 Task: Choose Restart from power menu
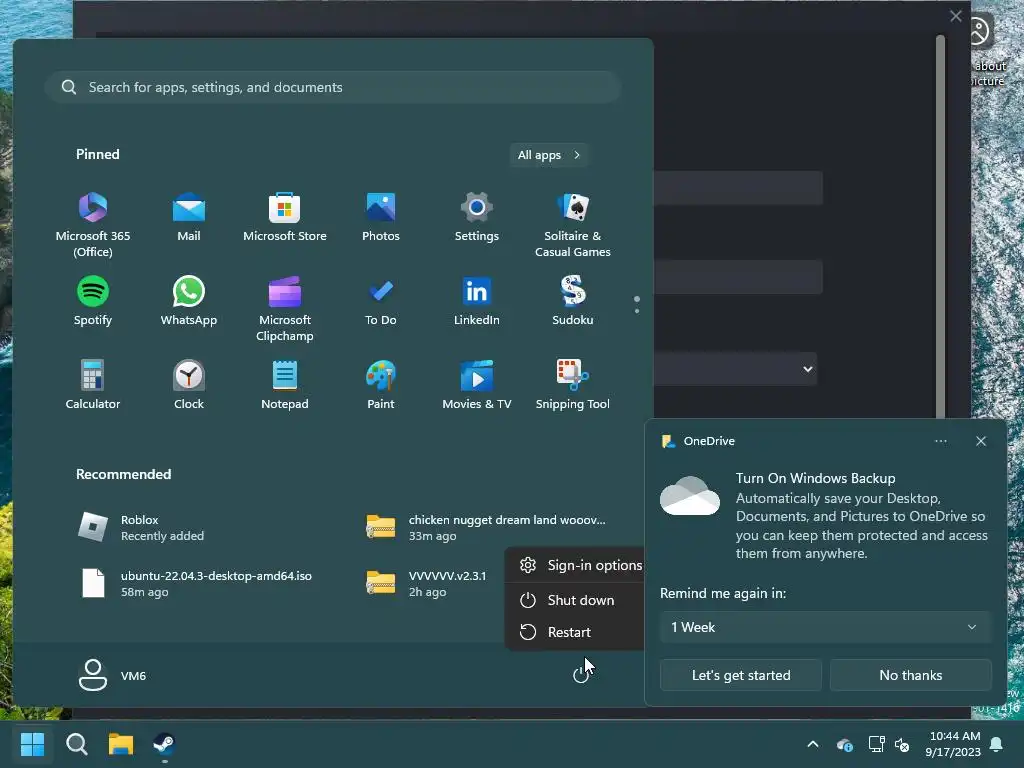click(575, 632)
